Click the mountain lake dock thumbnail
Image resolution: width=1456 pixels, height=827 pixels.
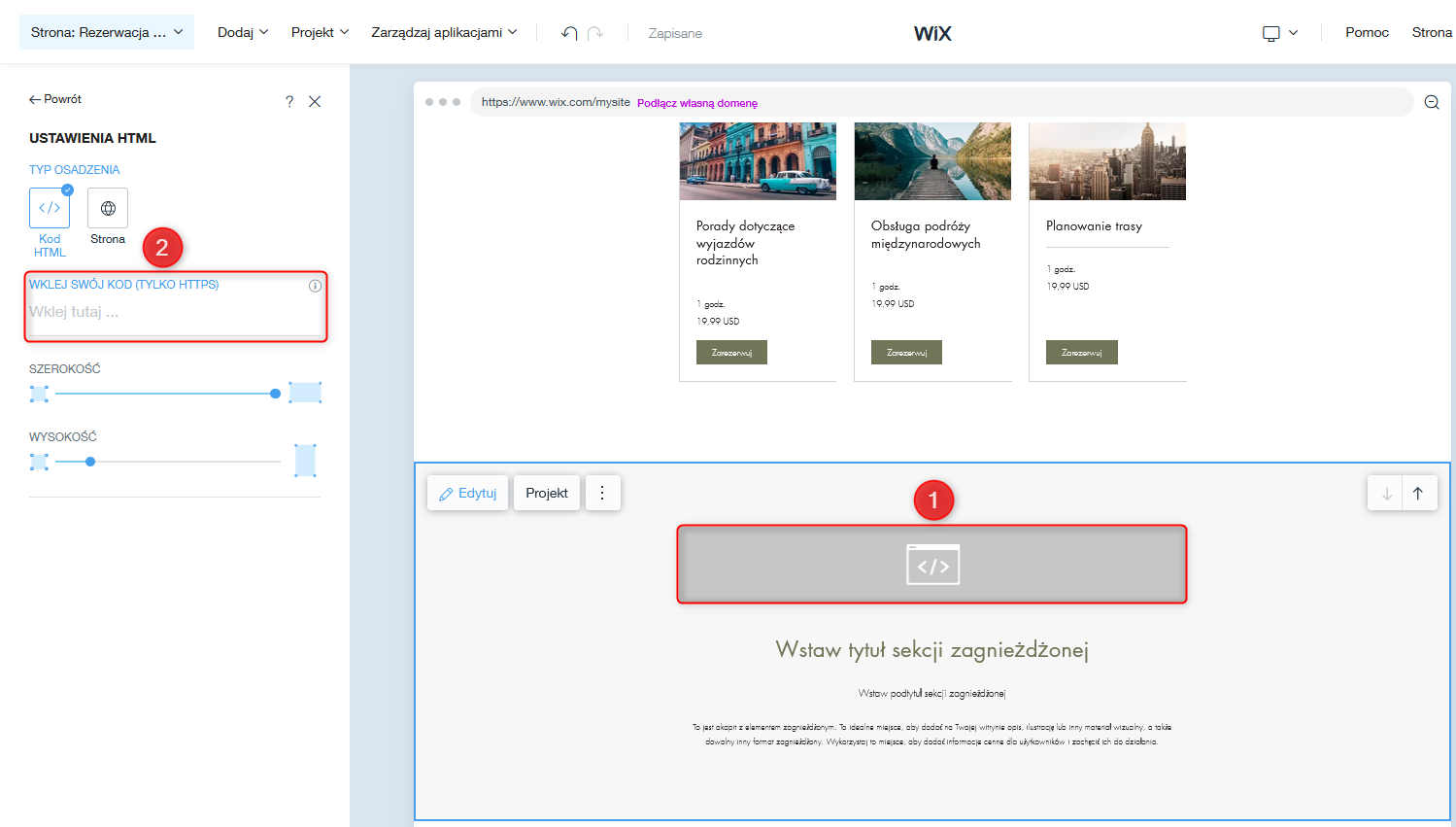pos(932,161)
